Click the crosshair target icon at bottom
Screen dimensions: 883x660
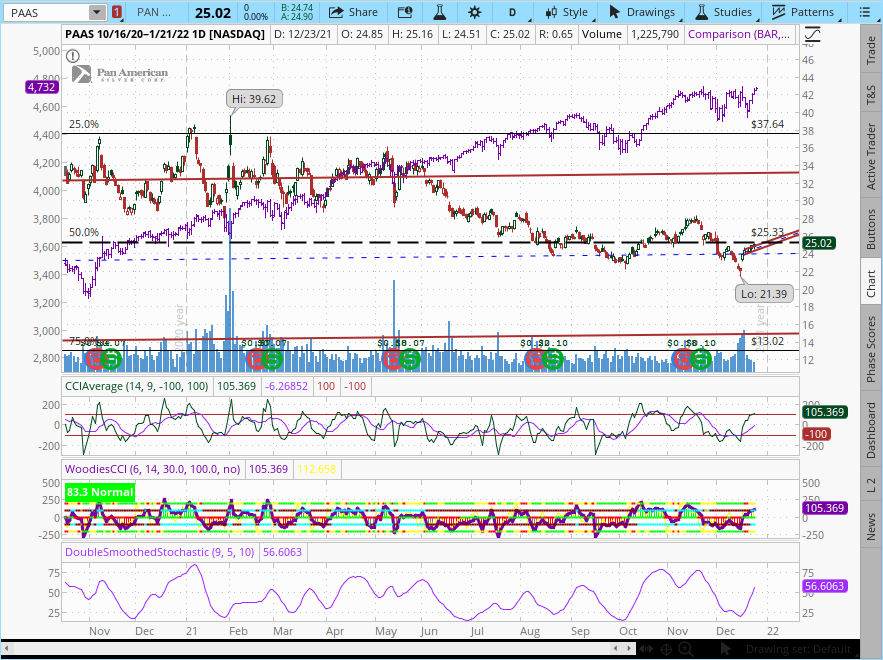coord(666,649)
